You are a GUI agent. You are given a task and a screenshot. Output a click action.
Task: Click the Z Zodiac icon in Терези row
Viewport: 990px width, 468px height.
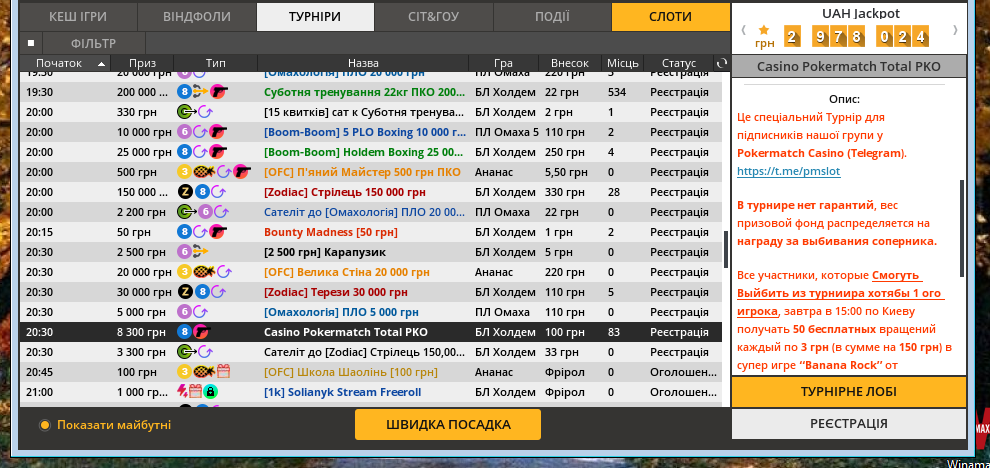184,292
